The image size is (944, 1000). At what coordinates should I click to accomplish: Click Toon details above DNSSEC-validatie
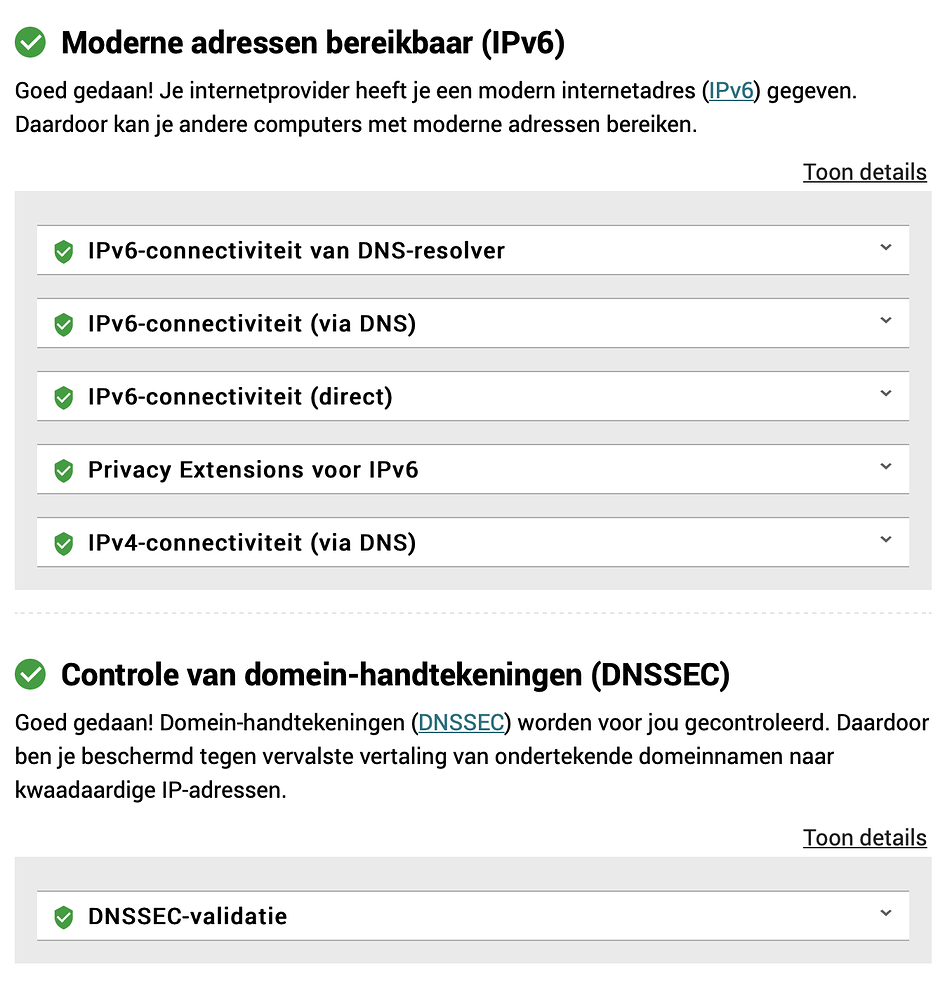pos(865,838)
